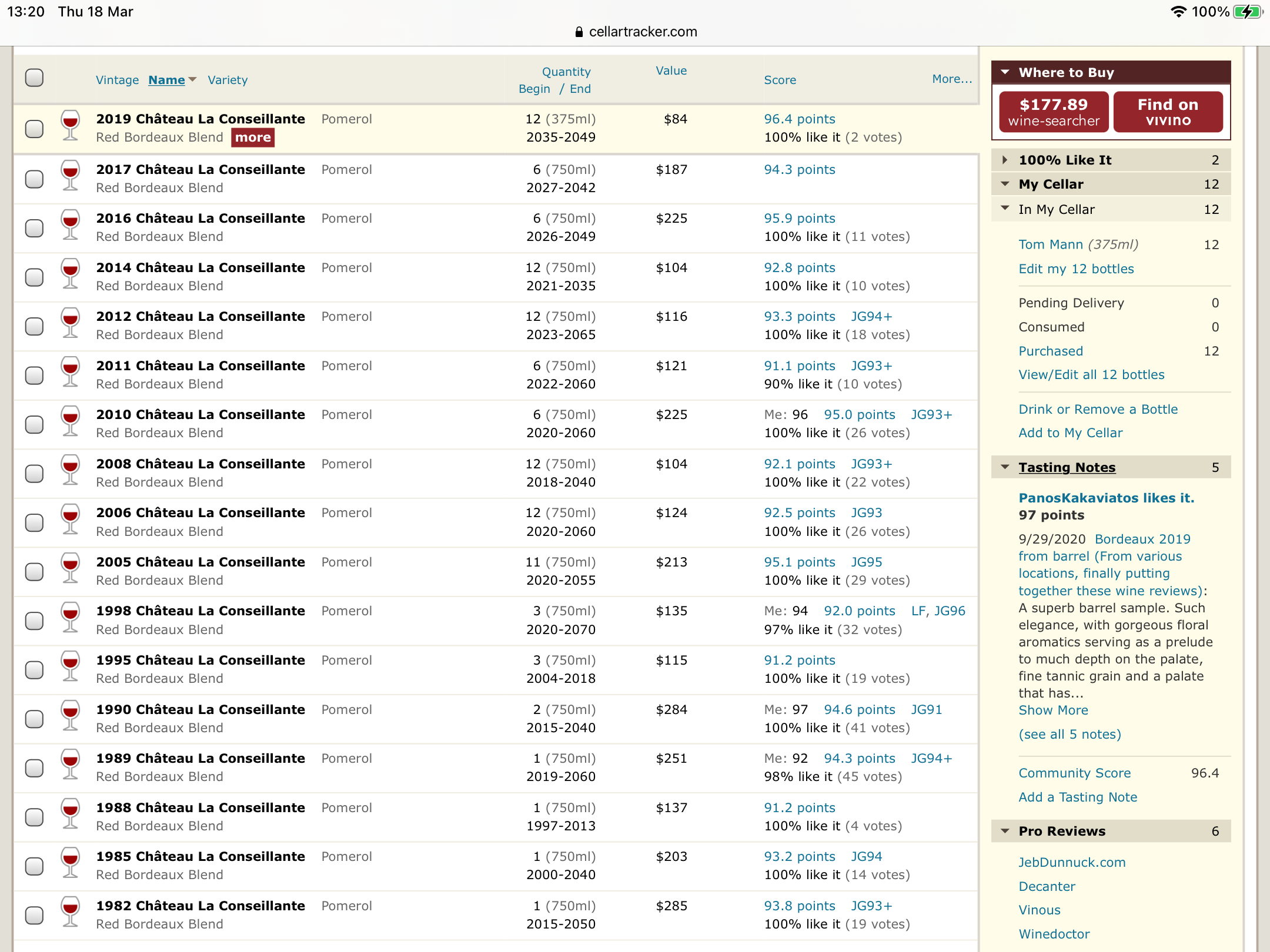Click the wine glass icon for 2008 vintage

pos(71,470)
